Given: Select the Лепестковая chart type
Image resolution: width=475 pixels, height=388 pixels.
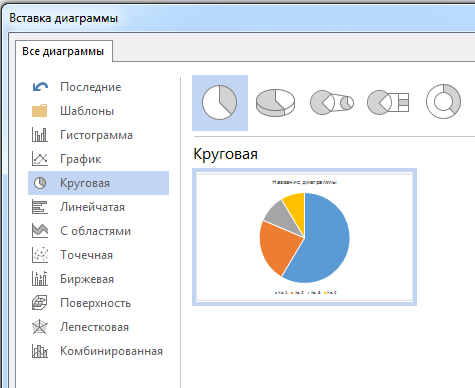Looking at the screenshot, I should pyautogui.click(x=98, y=327).
